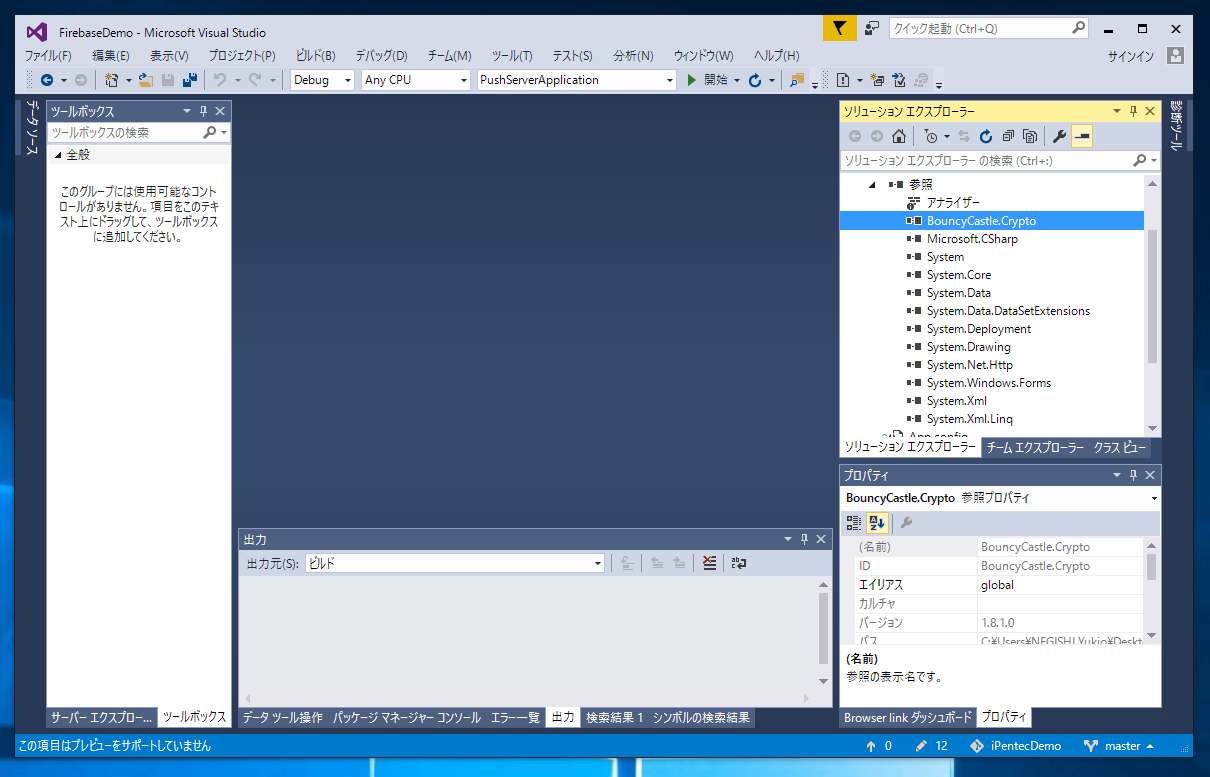Click the account avatar icon beside サインイン

1176,56
